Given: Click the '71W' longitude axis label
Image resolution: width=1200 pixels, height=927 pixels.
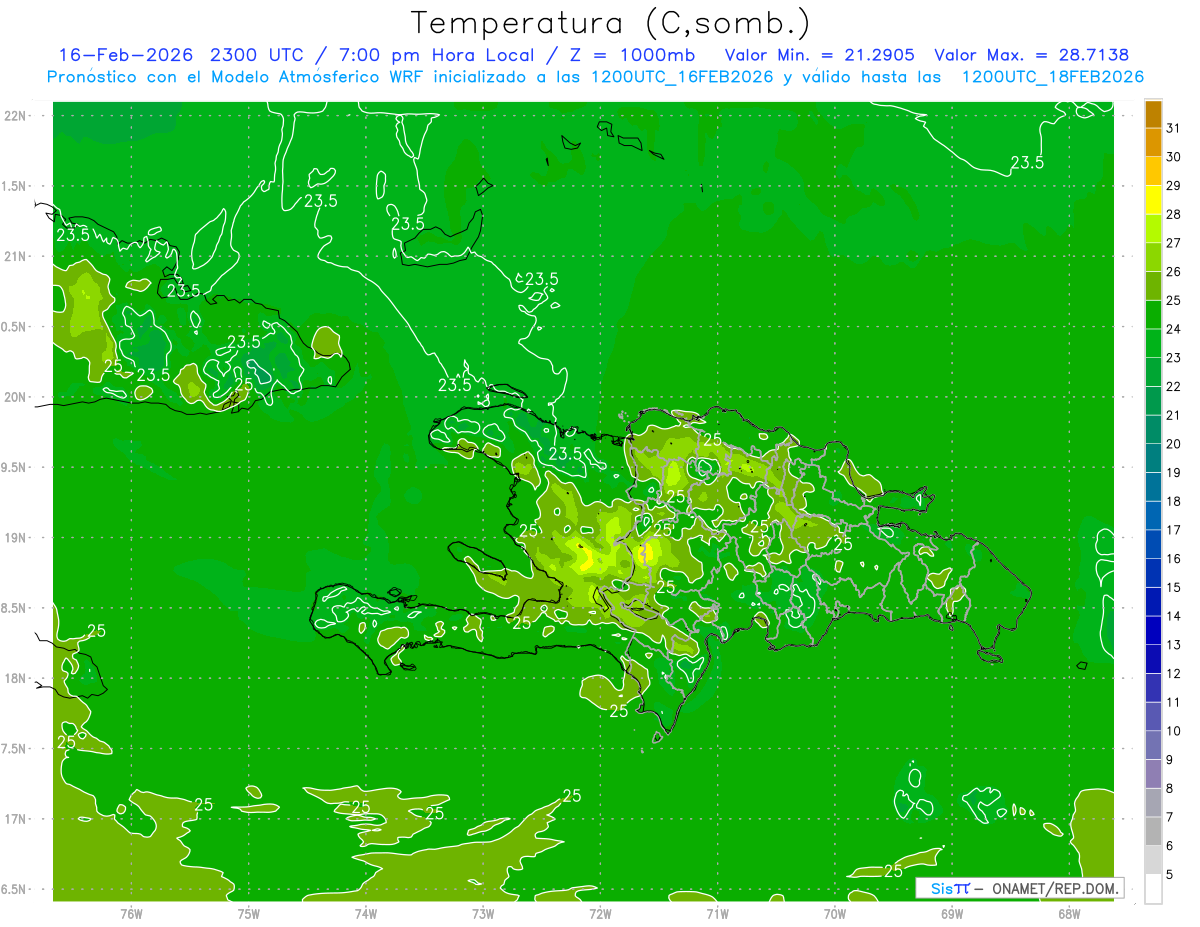Looking at the screenshot, I should (x=717, y=914).
